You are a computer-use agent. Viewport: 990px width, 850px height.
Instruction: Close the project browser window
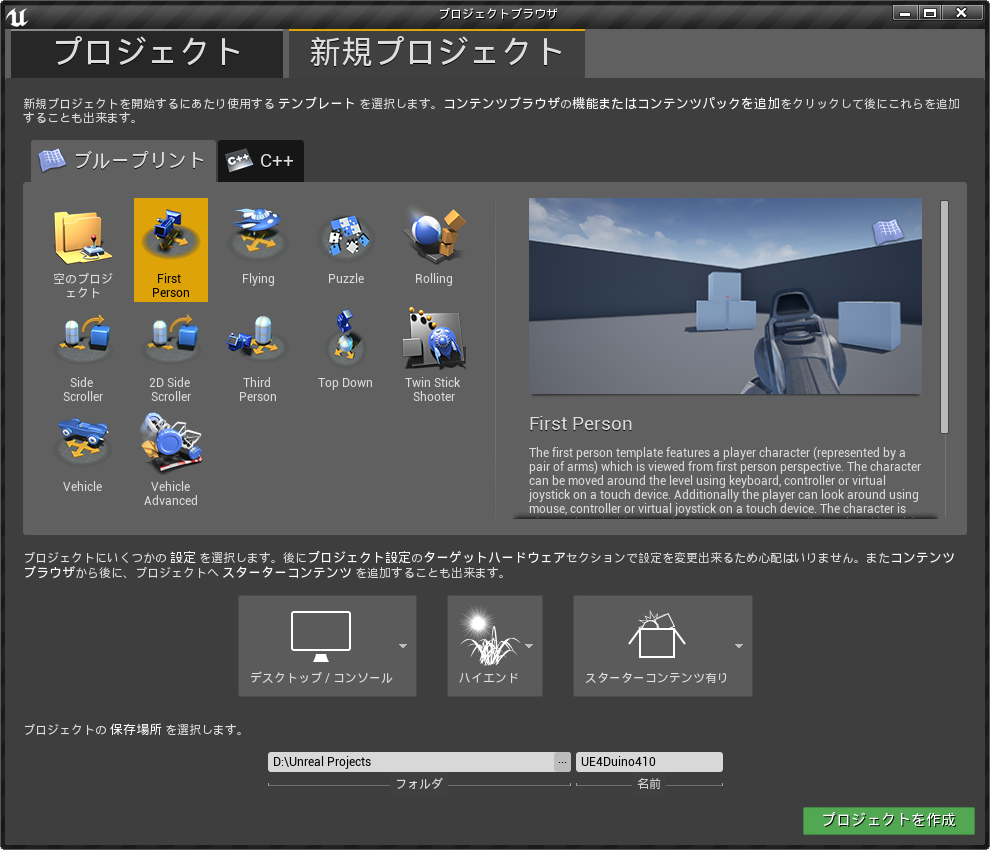point(962,13)
